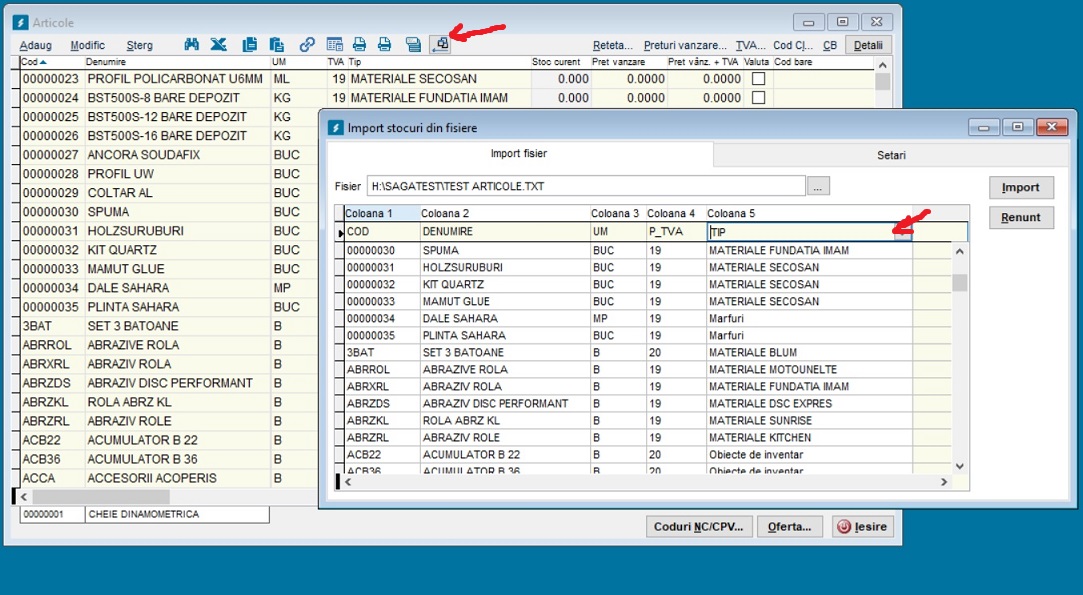Sort the article list by the Cod column header
Image resolution: width=1083 pixels, height=595 pixels.
pos(50,62)
